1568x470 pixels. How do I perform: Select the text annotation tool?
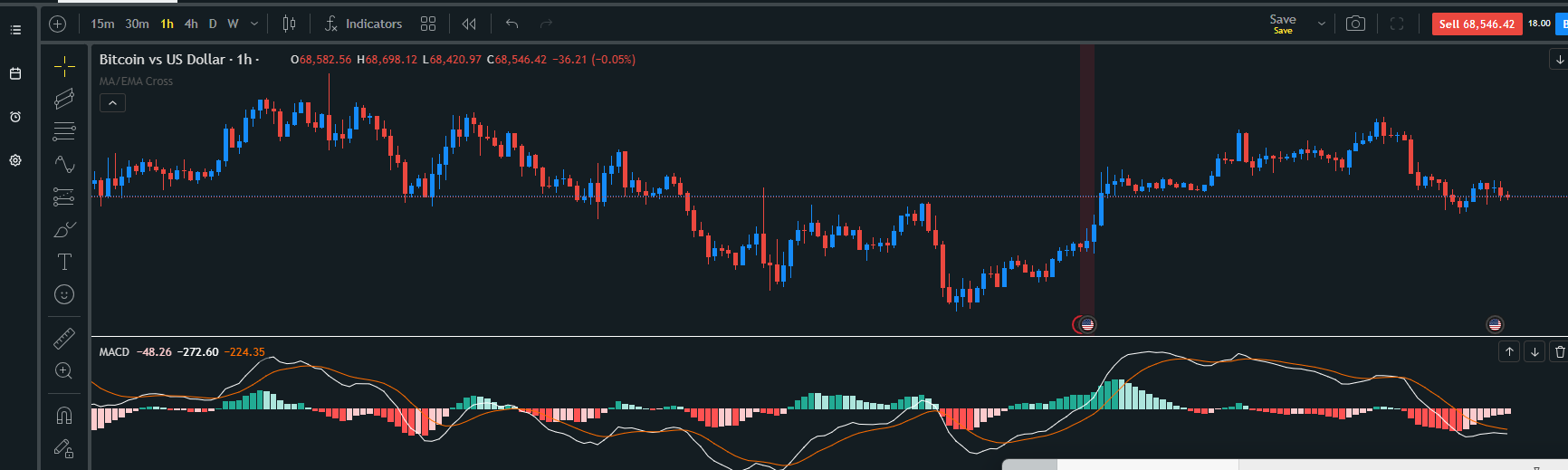click(64, 263)
